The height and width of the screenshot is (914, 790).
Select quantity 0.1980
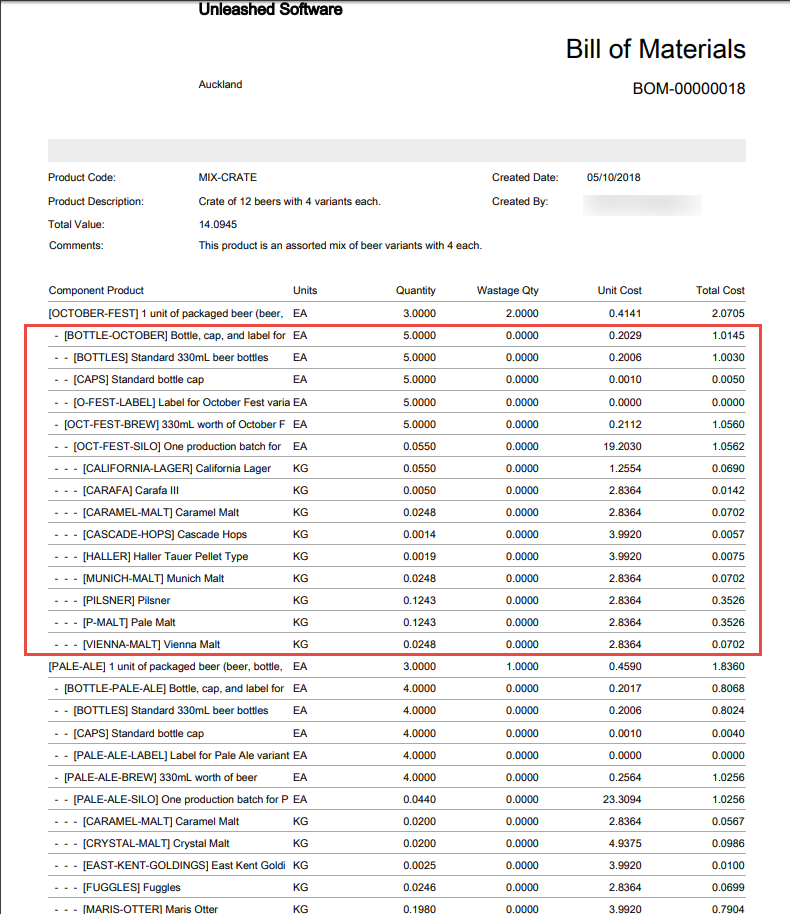click(419, 909)
